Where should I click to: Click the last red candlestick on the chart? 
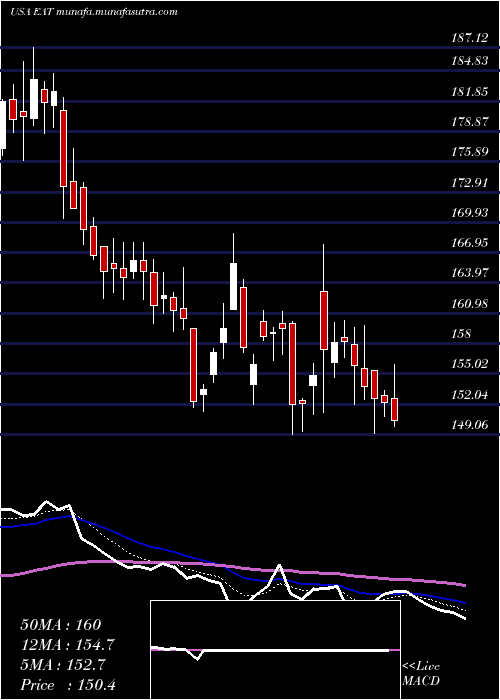pos(394,409)
